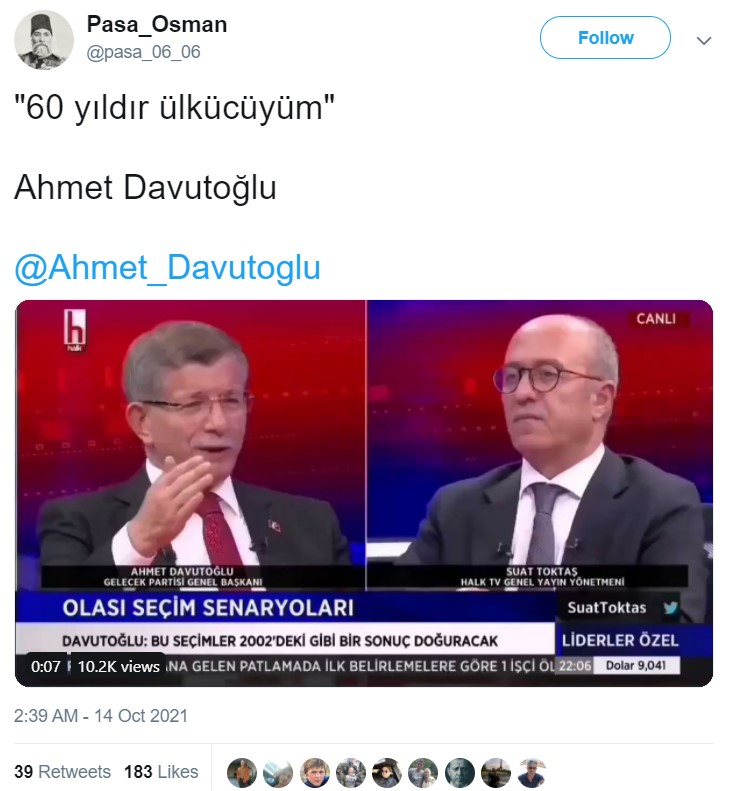Click the Halk TV logo in video
Viewport: 732px width, 791px height.
(75, 330)
